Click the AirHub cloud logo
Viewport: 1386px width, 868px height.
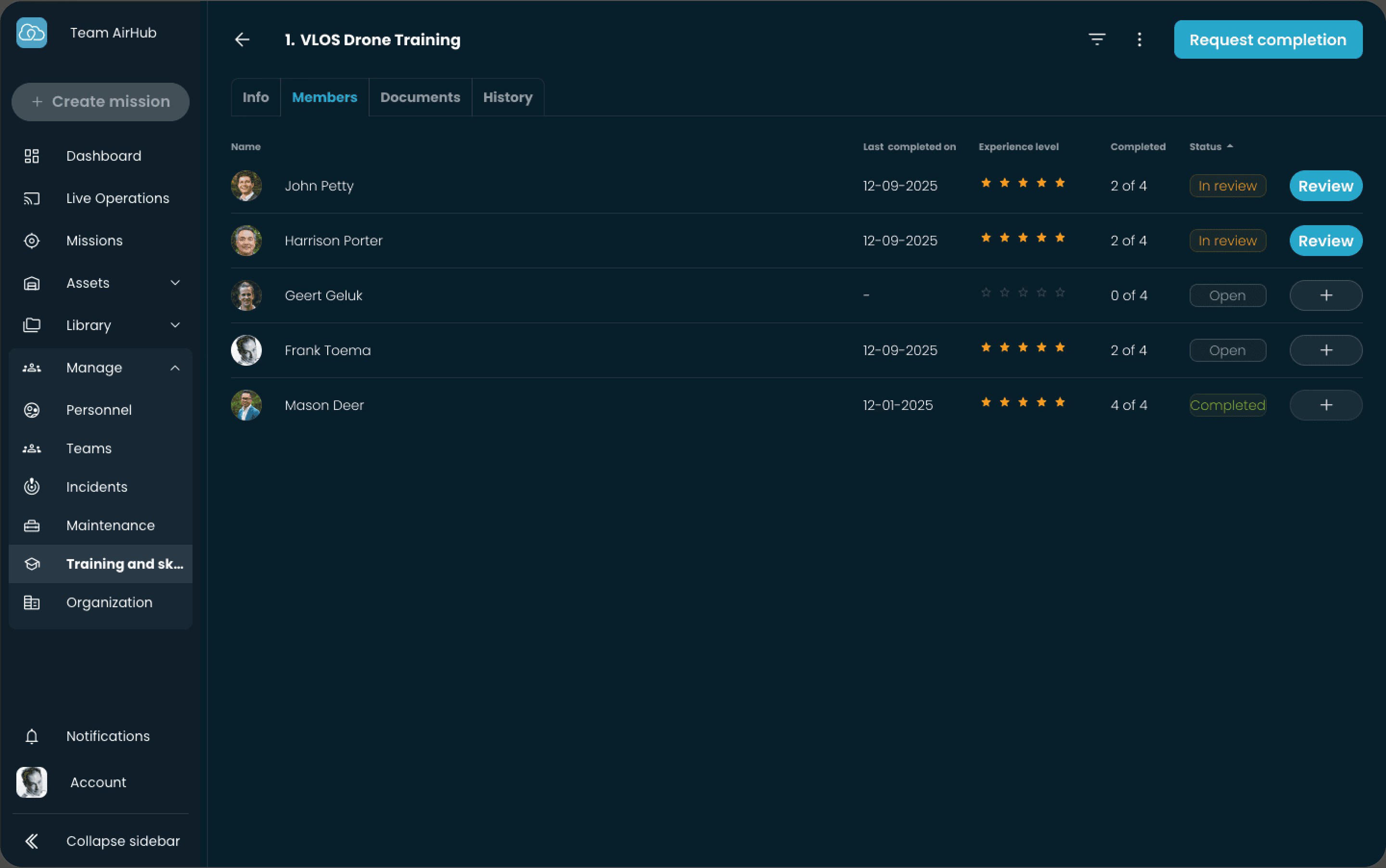tap(32, 33)
